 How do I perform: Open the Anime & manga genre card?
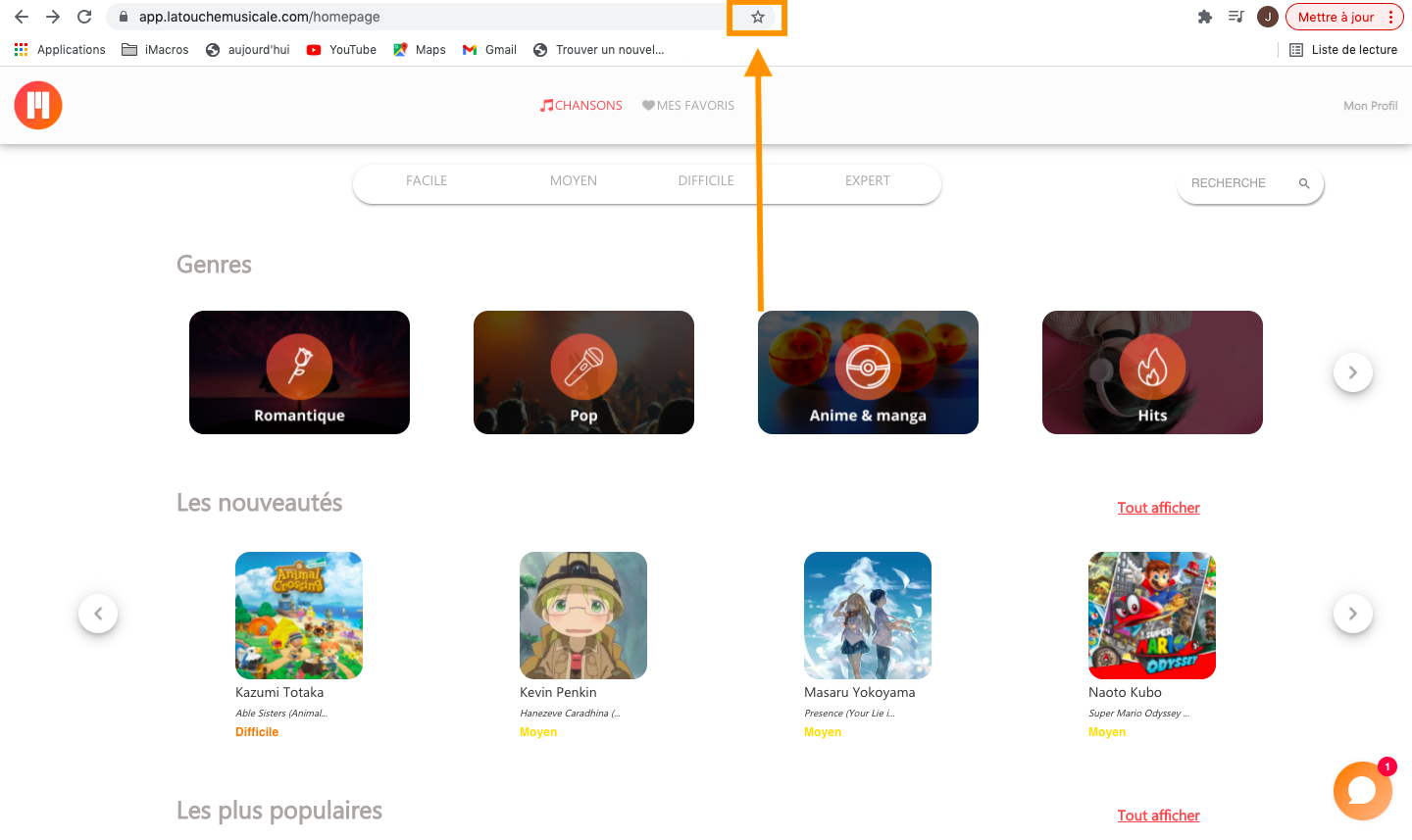pos(868,372)
